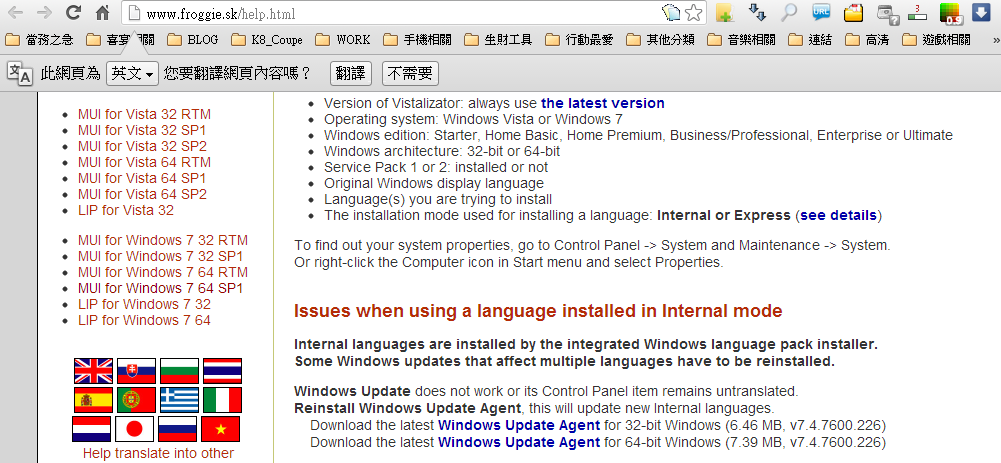The height and width of the screenshot is (463, 1001).
Task: Open the 遊戲相關 bookmark folder
Action: coord(937,40)
